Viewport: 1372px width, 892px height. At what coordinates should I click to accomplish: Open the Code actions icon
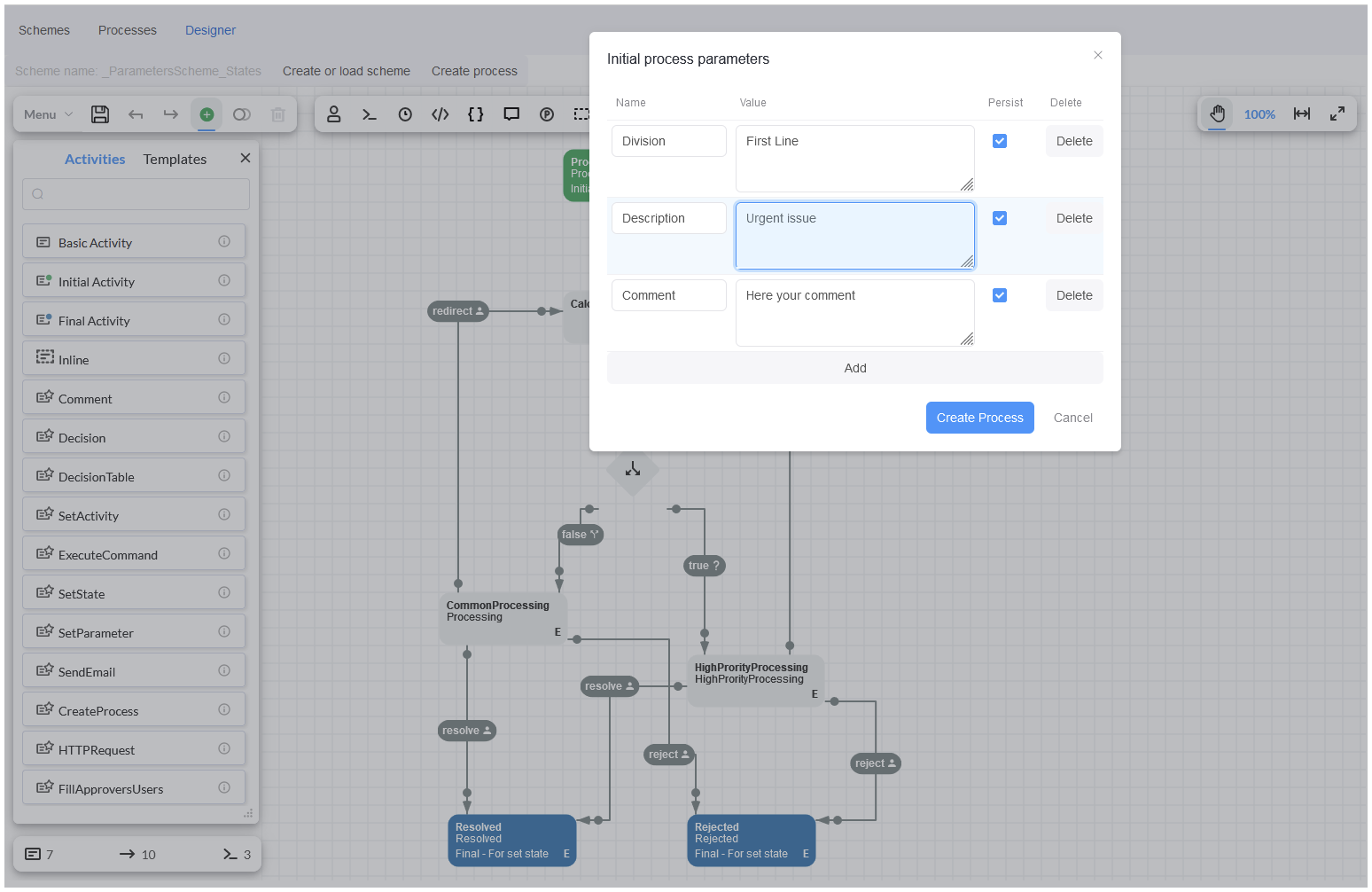point(440,114)
